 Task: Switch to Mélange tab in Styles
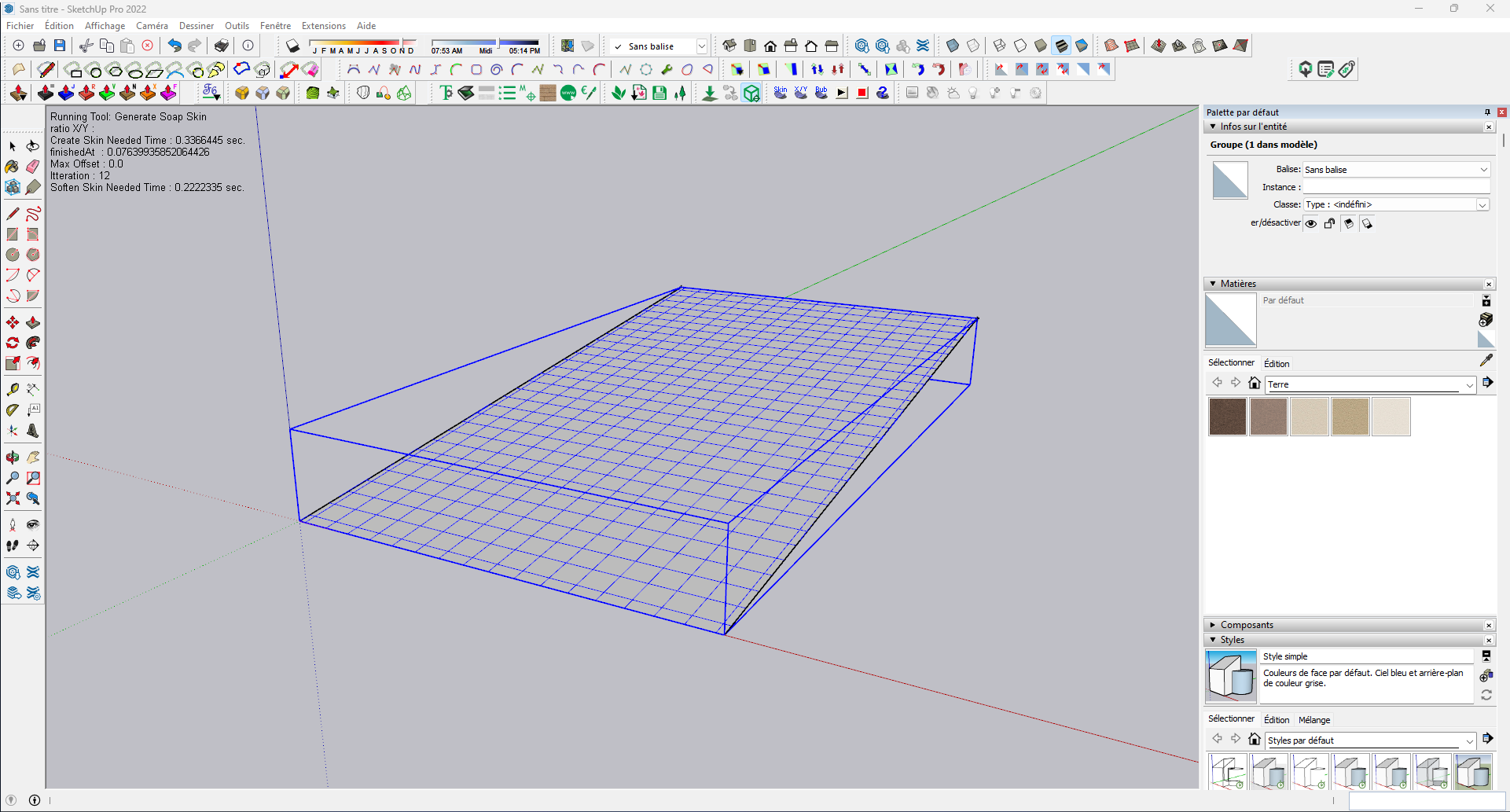(1314, 720)
